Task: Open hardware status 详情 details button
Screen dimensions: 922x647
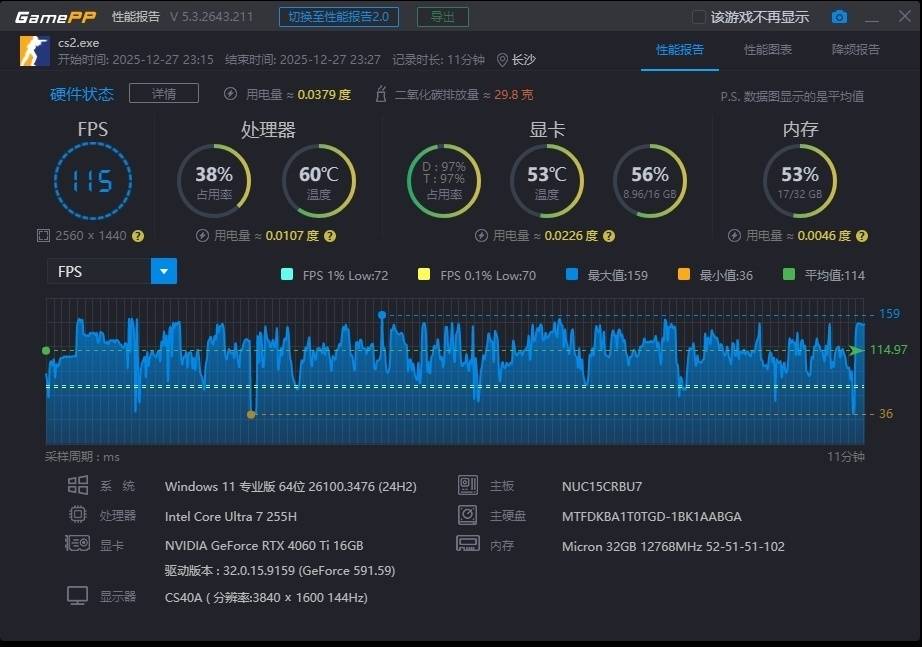Action: point(164,94)
